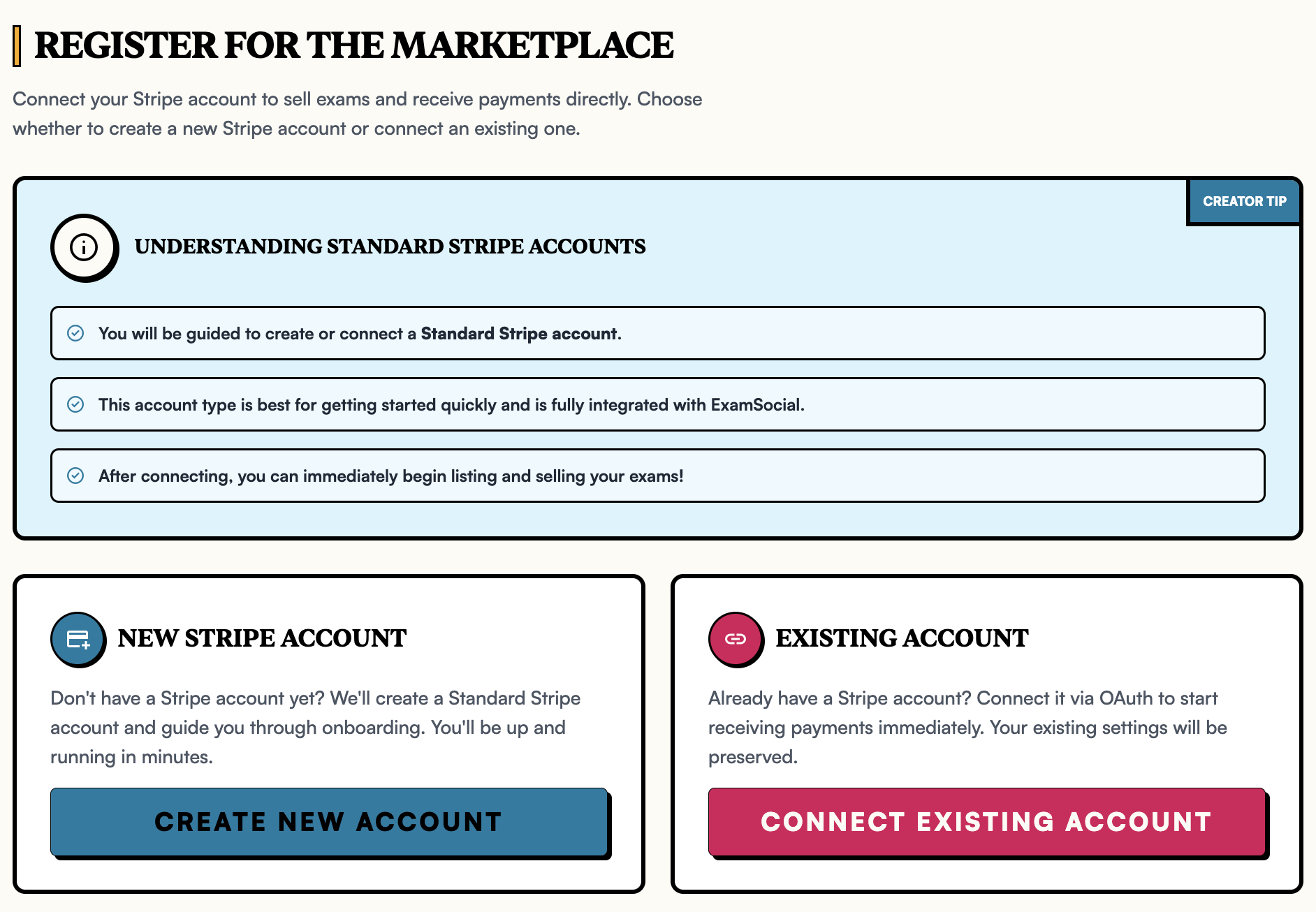Click the tip about creating a Standard Stripe account
This screenshot has height=912, width=1316.
(657, 333)
